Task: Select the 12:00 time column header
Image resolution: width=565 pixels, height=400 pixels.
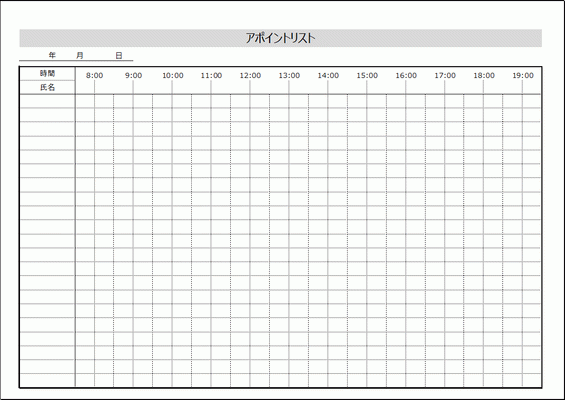Action: [x=250, y=75]
